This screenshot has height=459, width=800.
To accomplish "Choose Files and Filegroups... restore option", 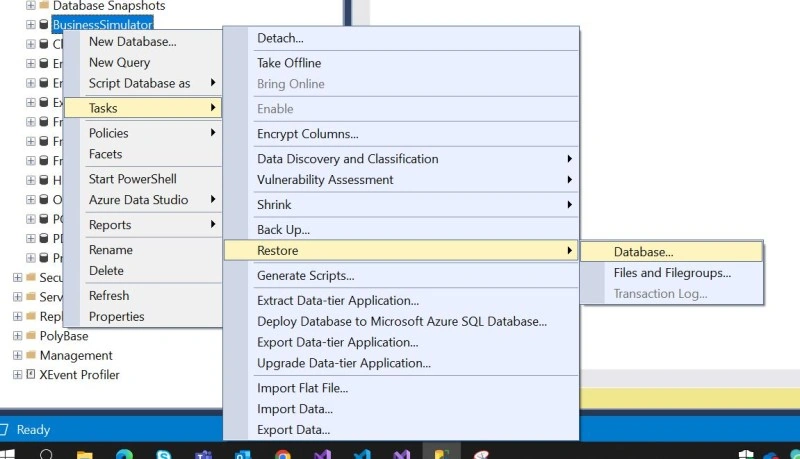I will 672,273.
